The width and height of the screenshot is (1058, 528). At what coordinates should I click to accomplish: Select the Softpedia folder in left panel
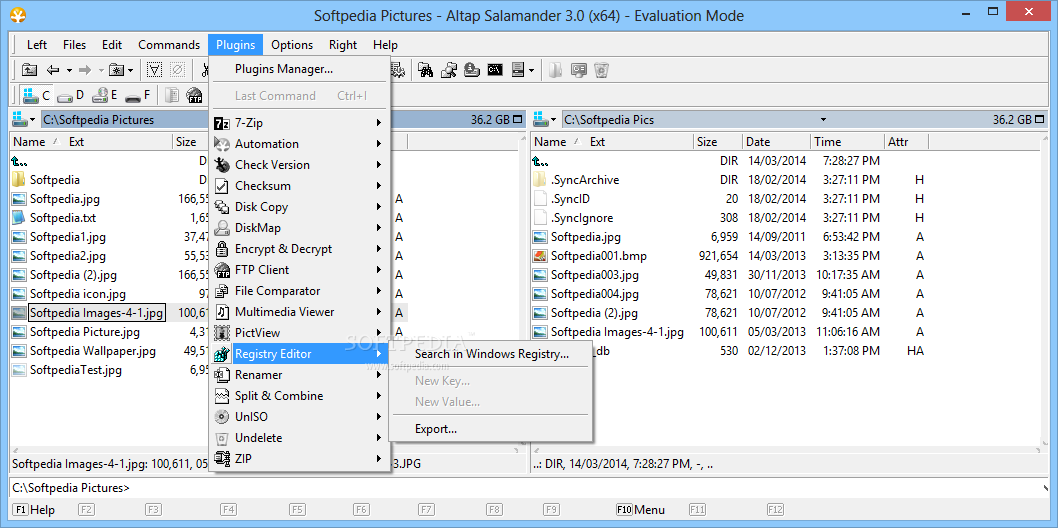(55, 180)
